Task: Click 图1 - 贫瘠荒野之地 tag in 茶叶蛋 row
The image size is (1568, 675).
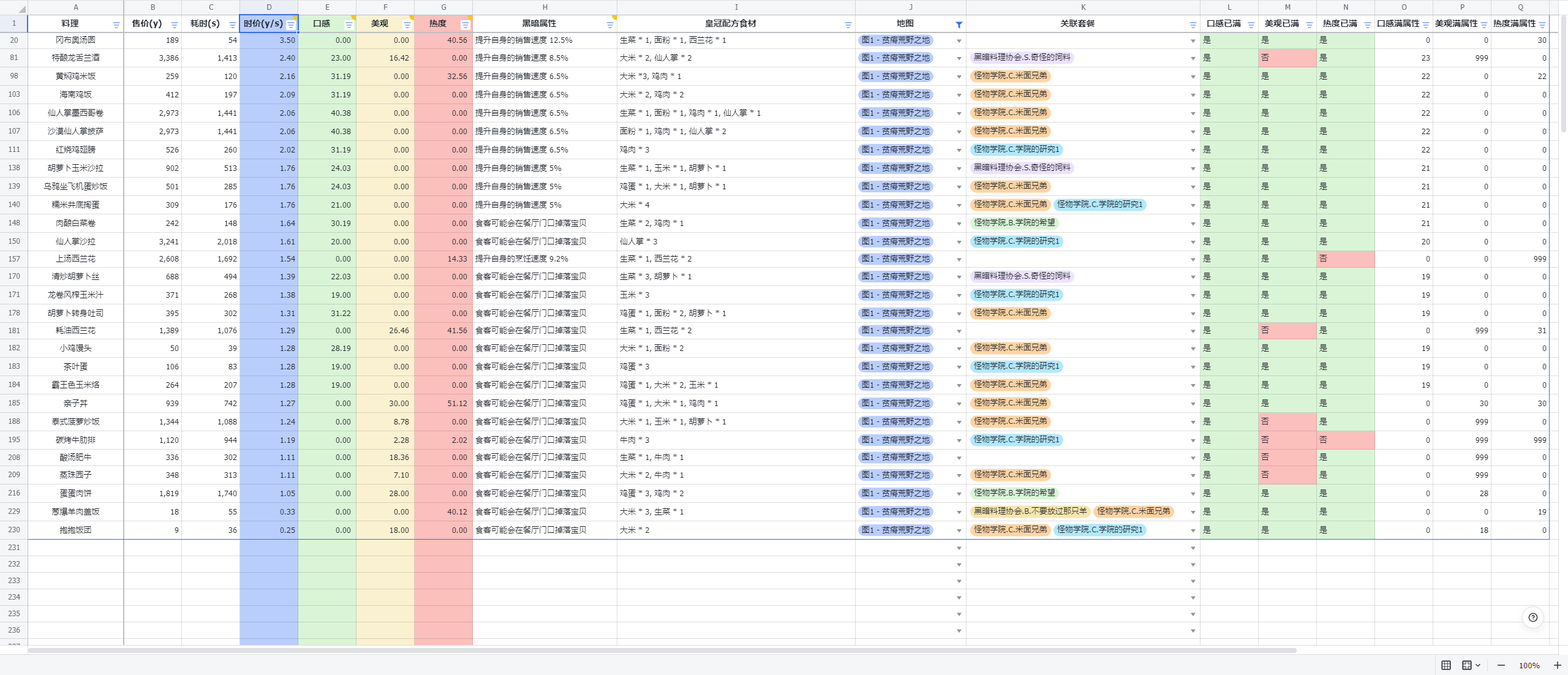Action: (x=895, y=366)
